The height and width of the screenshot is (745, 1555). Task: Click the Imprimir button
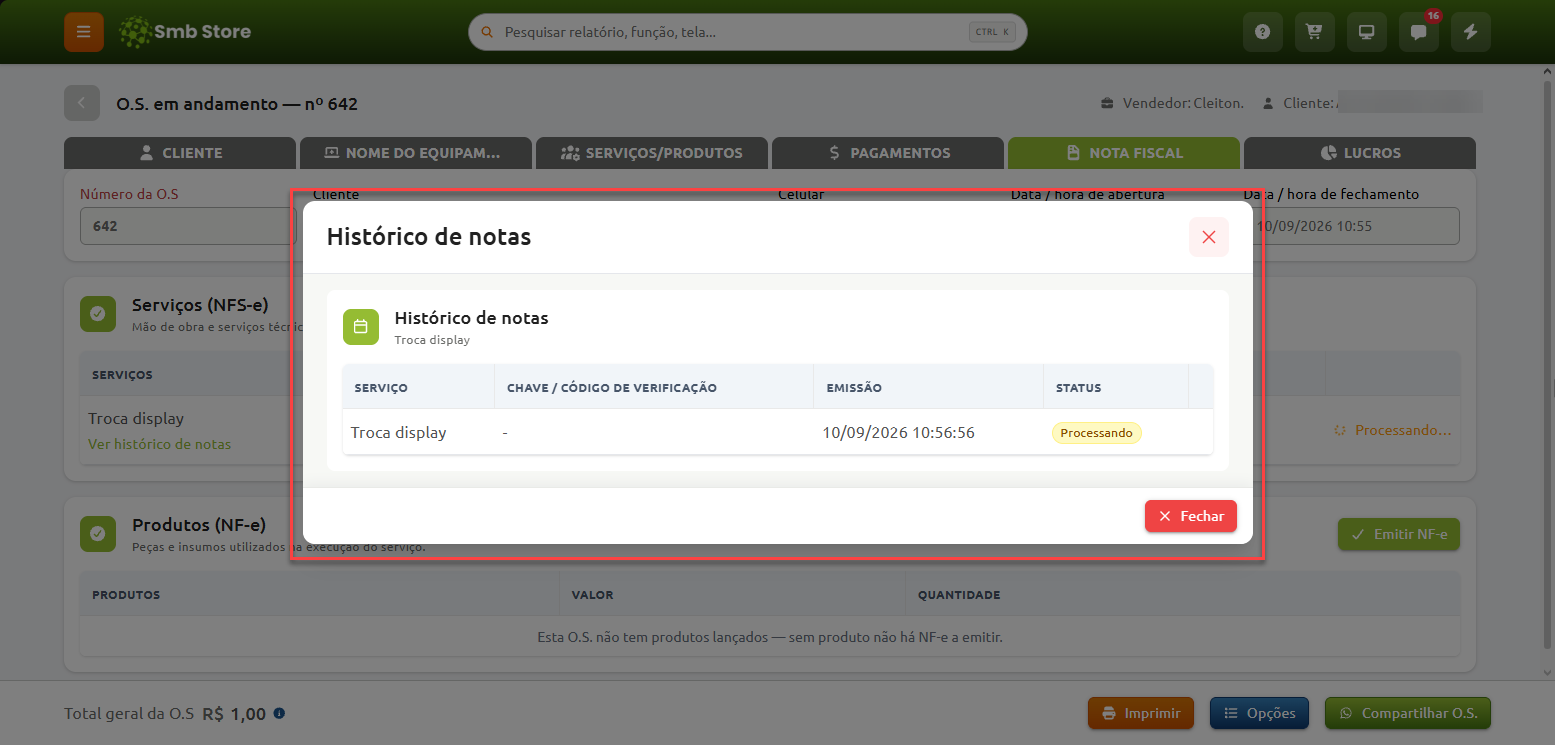[1141, 713]
